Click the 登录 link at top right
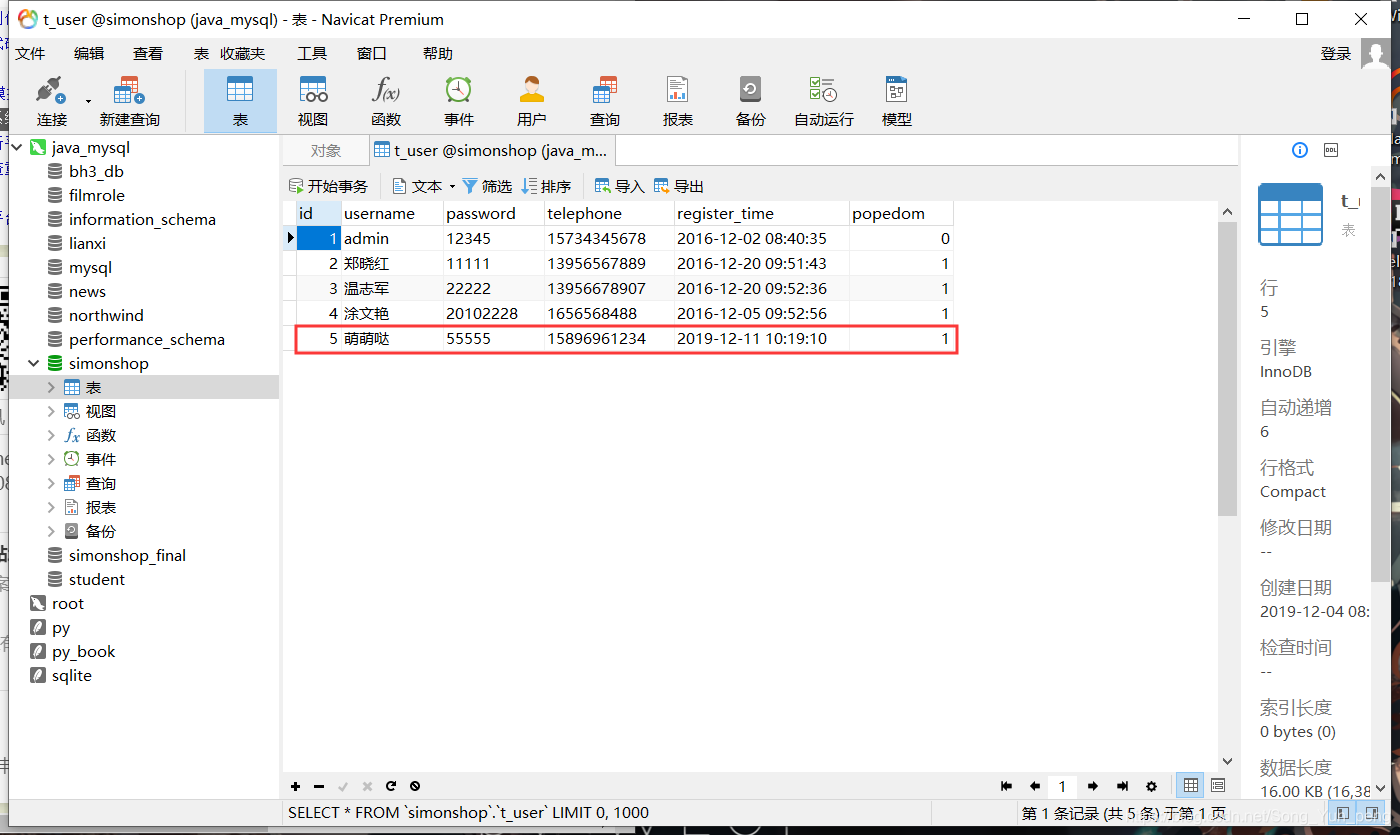The image size is (1400, 835). click(x=1336, y=54)
